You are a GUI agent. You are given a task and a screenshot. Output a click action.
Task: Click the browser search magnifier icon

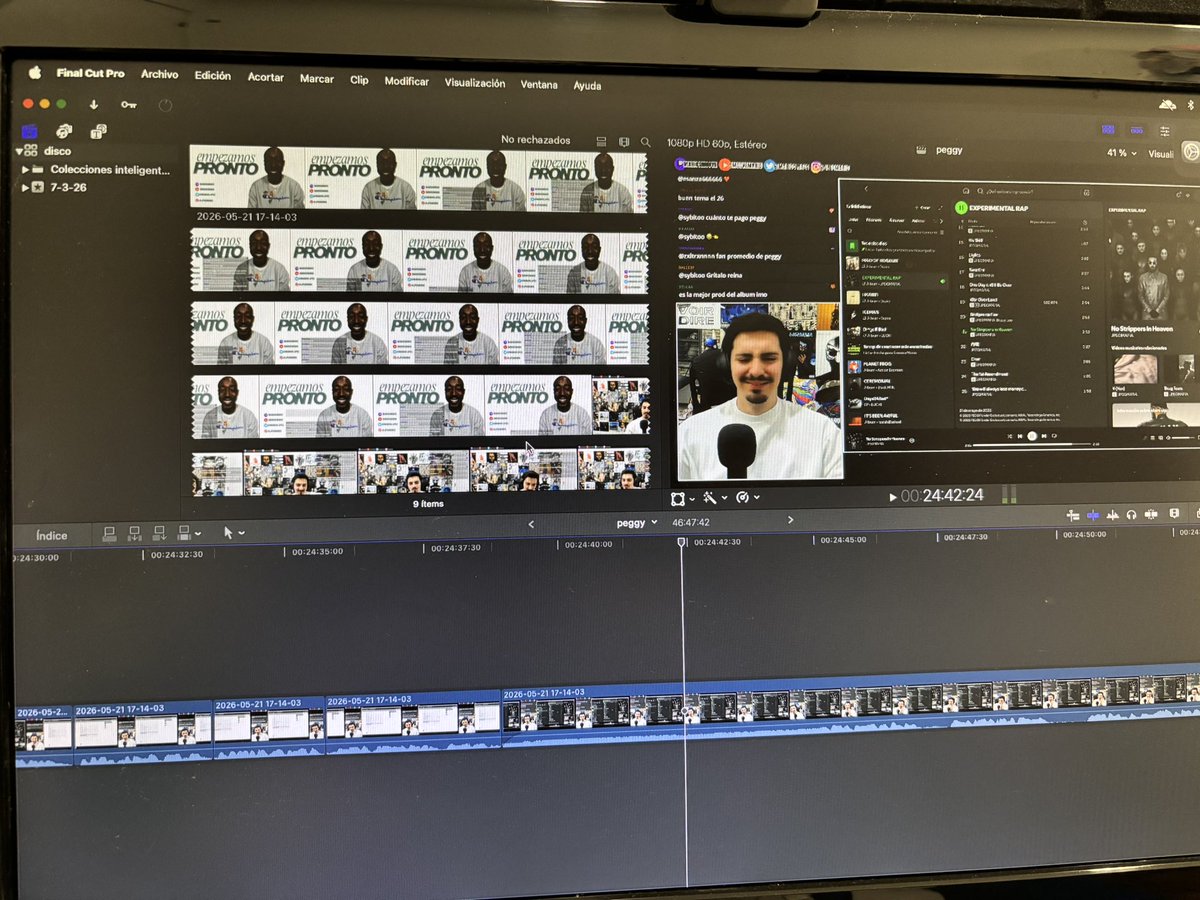646,143
